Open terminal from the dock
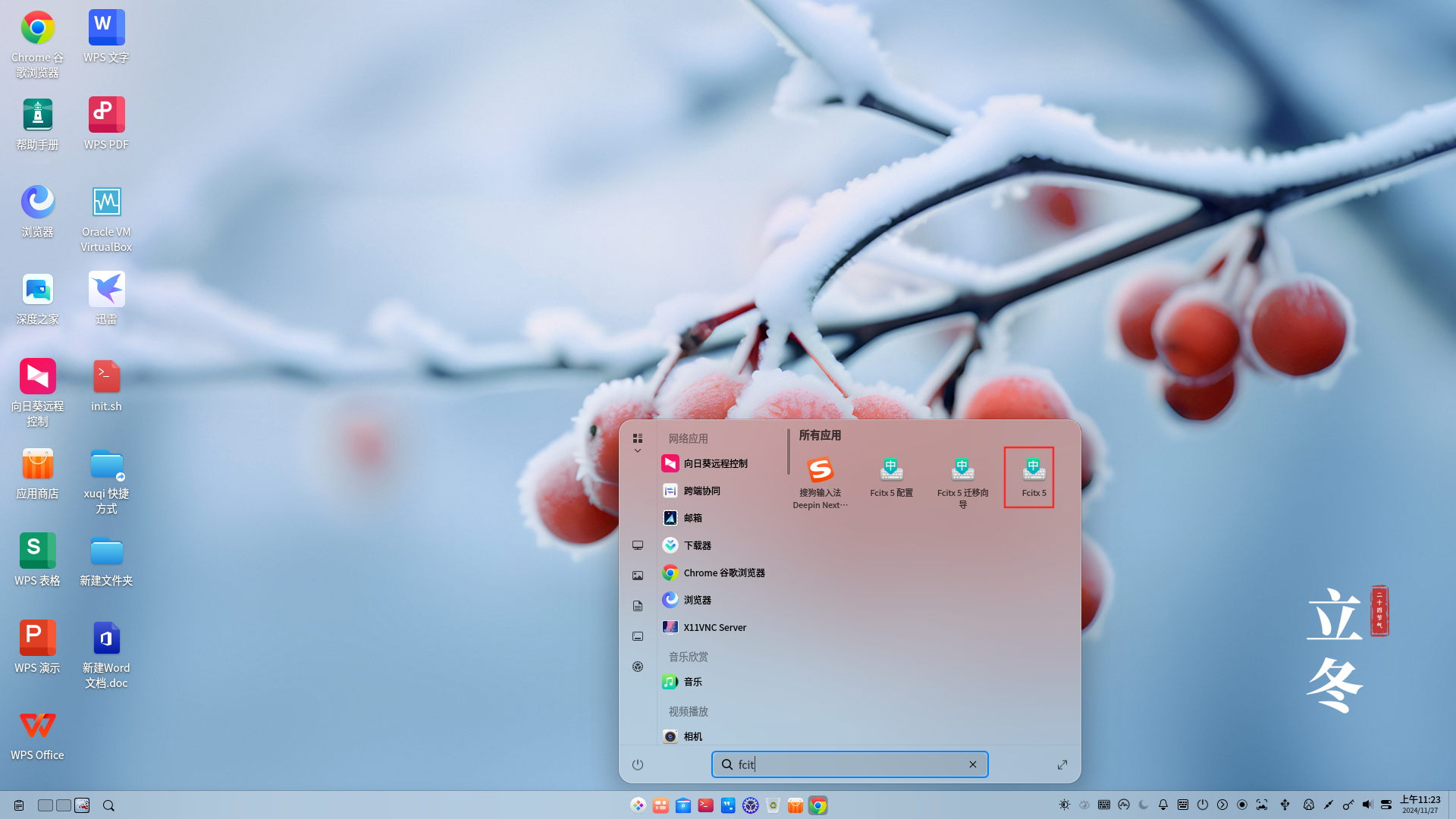The height and width of the screenshot is (819, 1456). 705,805
